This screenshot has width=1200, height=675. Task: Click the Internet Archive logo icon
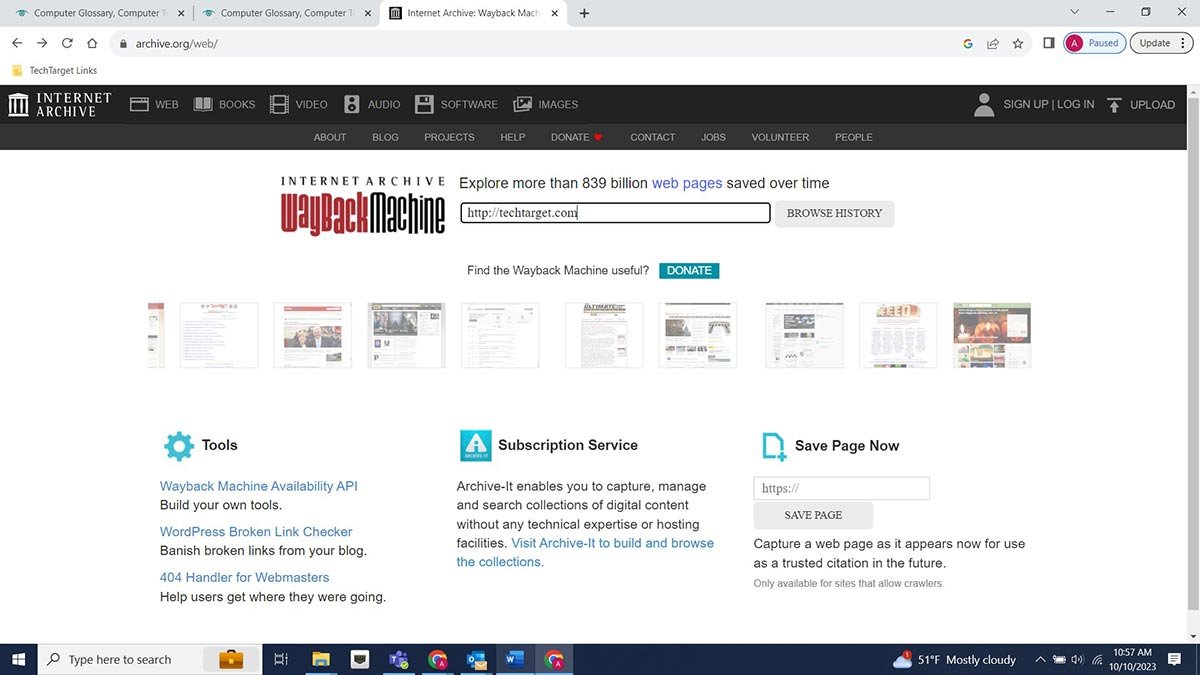click(18, 104)
